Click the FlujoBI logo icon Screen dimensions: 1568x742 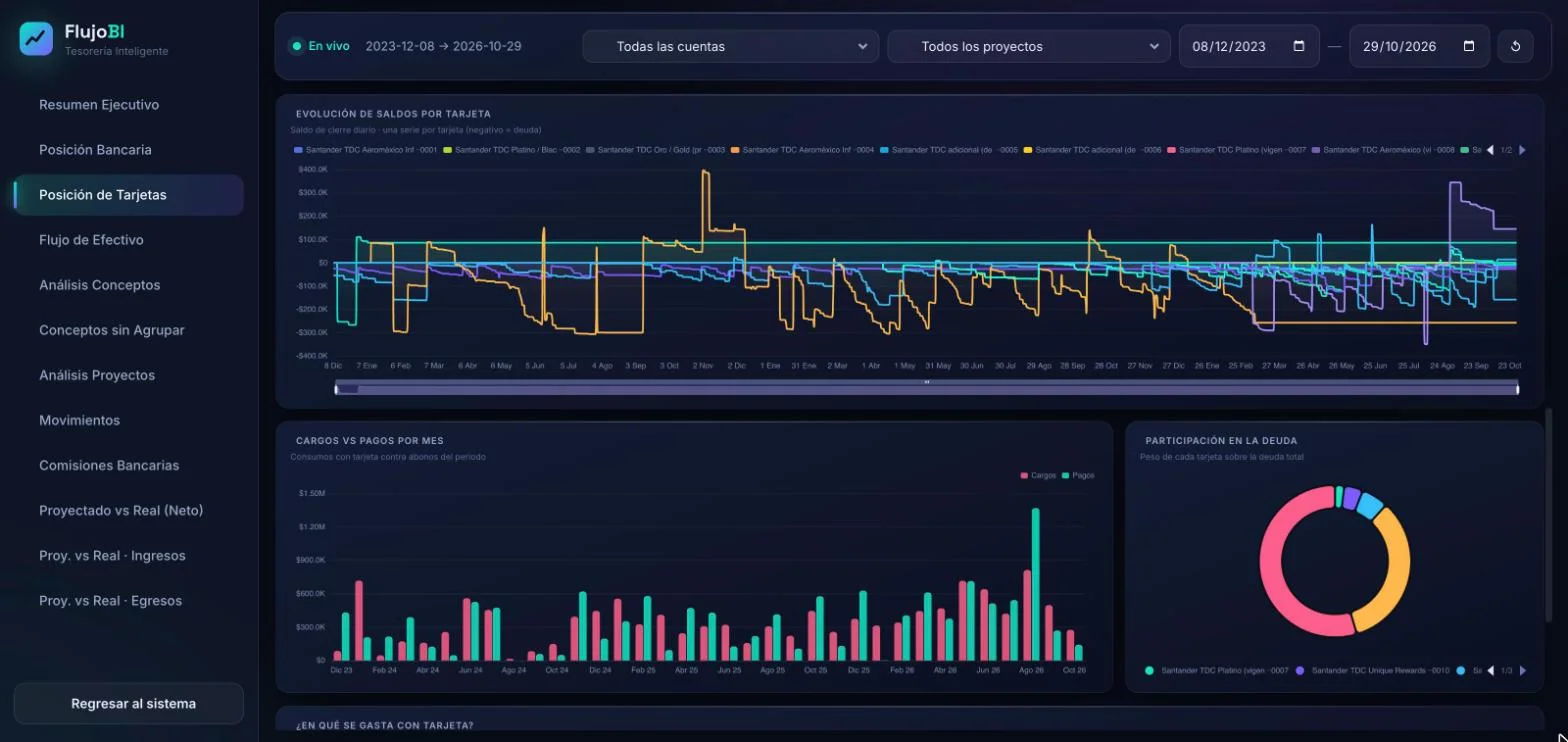36,39
